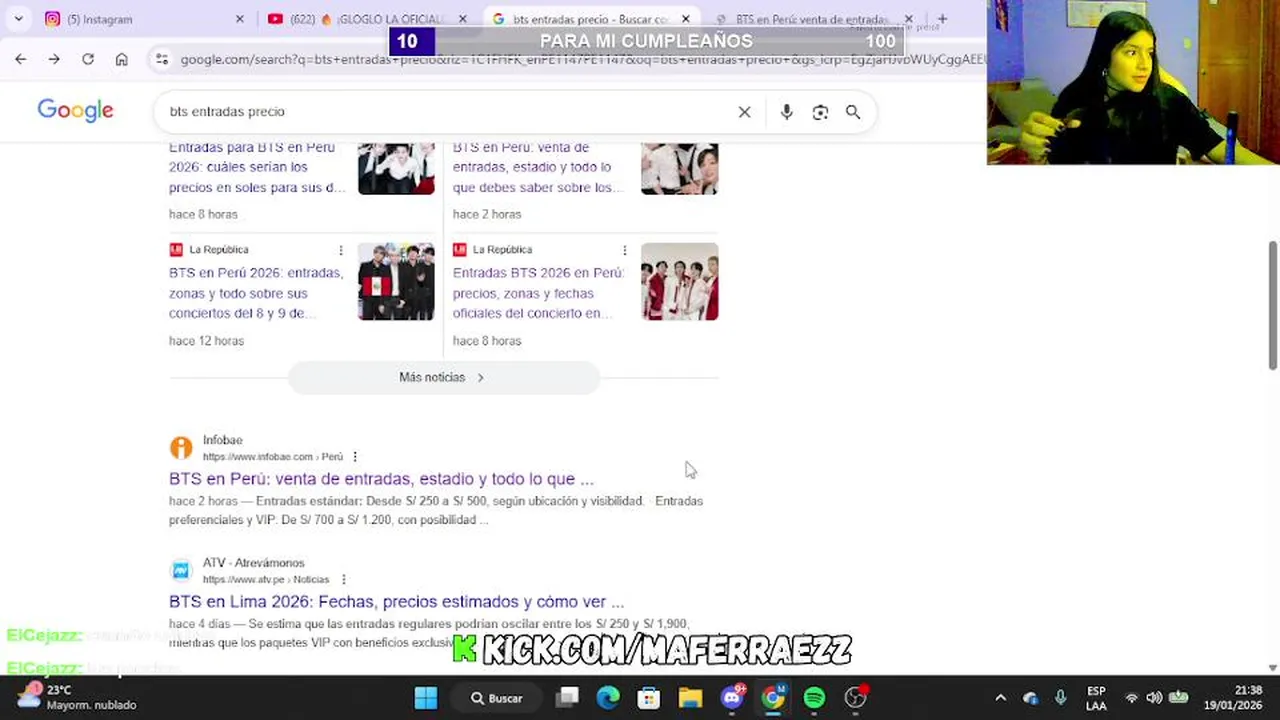Click thumbnail of 'Entradas BTS 2026 en Perú' article
The width and height of the screenshot is (1280, 720).
click(x=680, y=281)
